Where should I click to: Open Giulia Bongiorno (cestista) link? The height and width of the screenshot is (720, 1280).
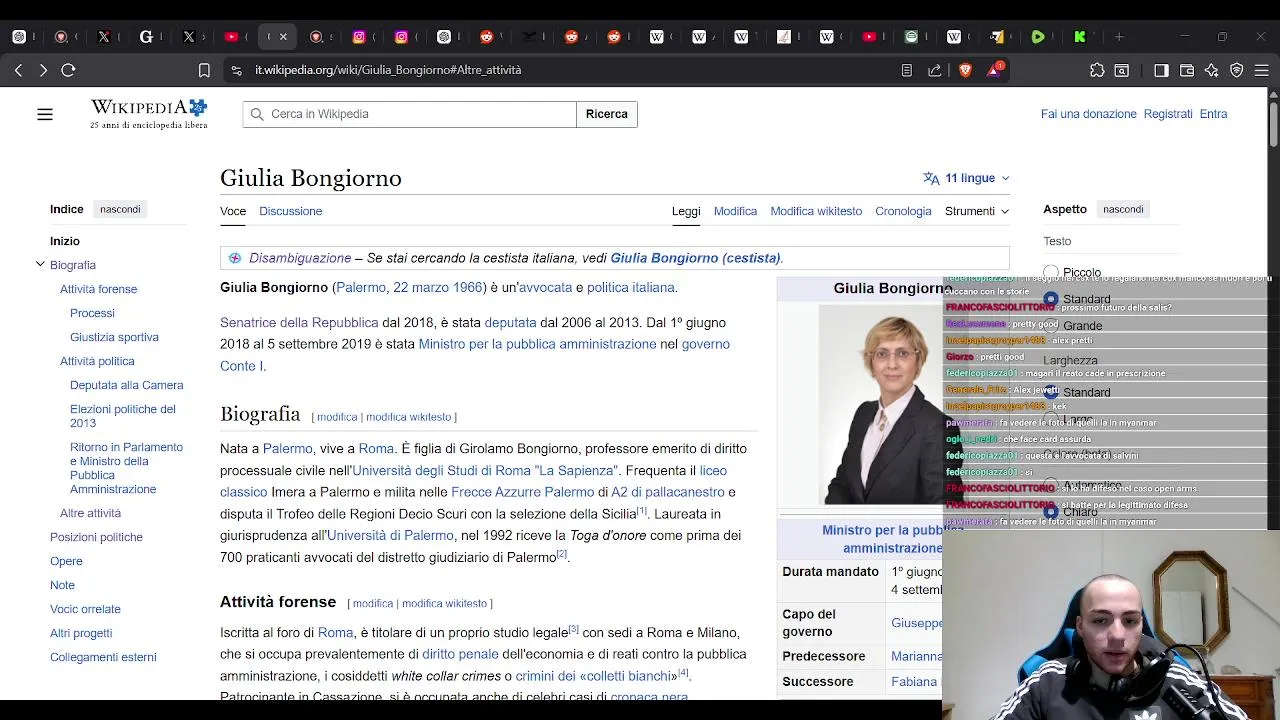click(x=695, y=258)
